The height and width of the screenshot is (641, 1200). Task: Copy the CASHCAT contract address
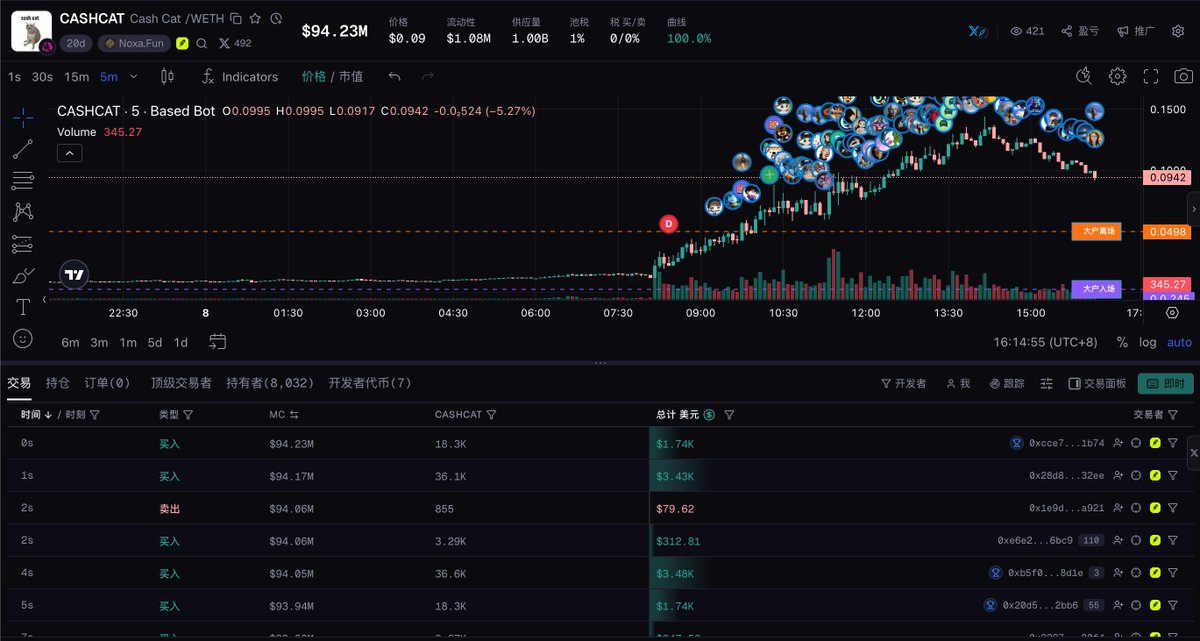236,18
